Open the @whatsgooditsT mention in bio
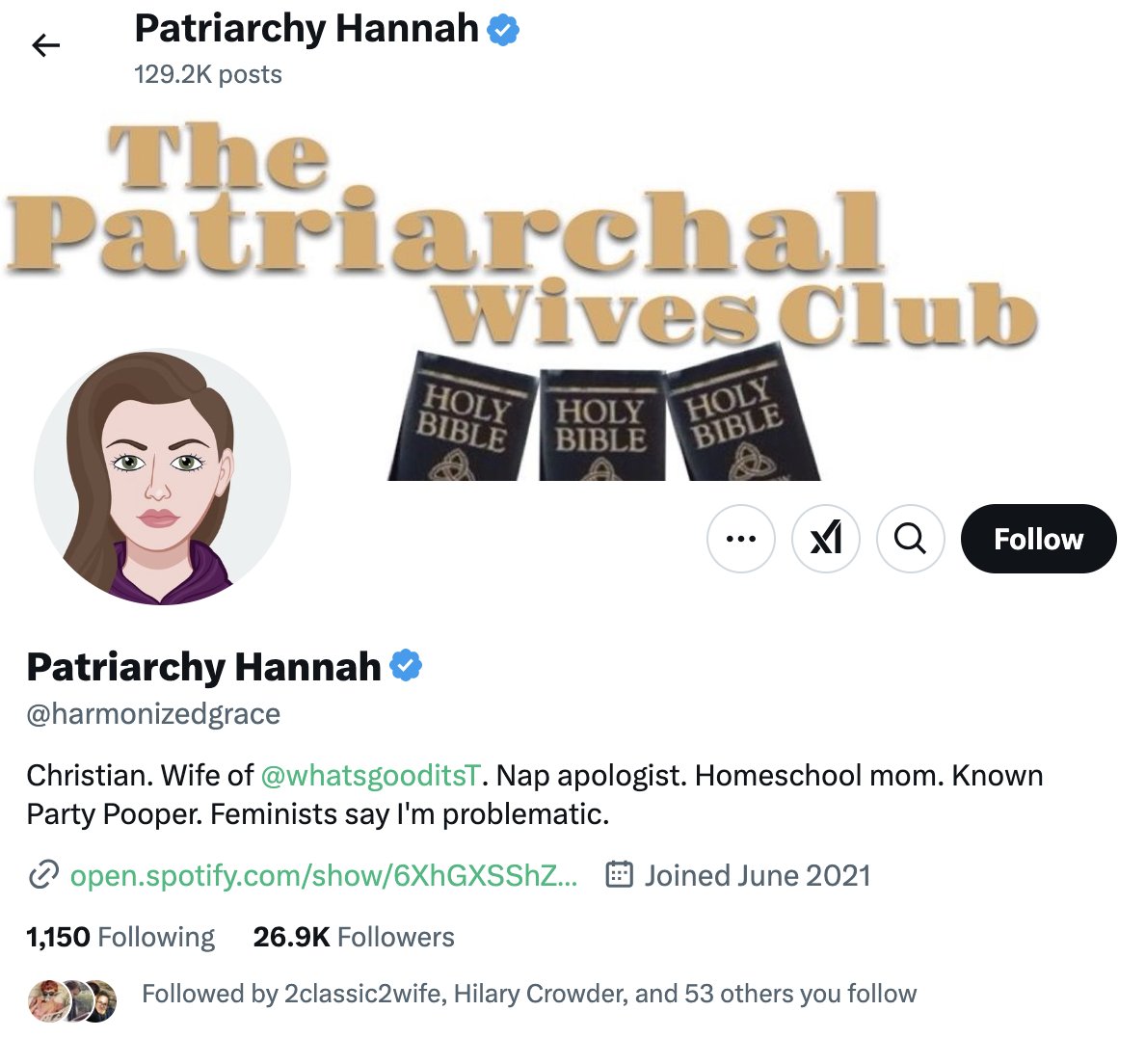The width and height of the screenshot is (1145, 1064). [x=371, y=775]
